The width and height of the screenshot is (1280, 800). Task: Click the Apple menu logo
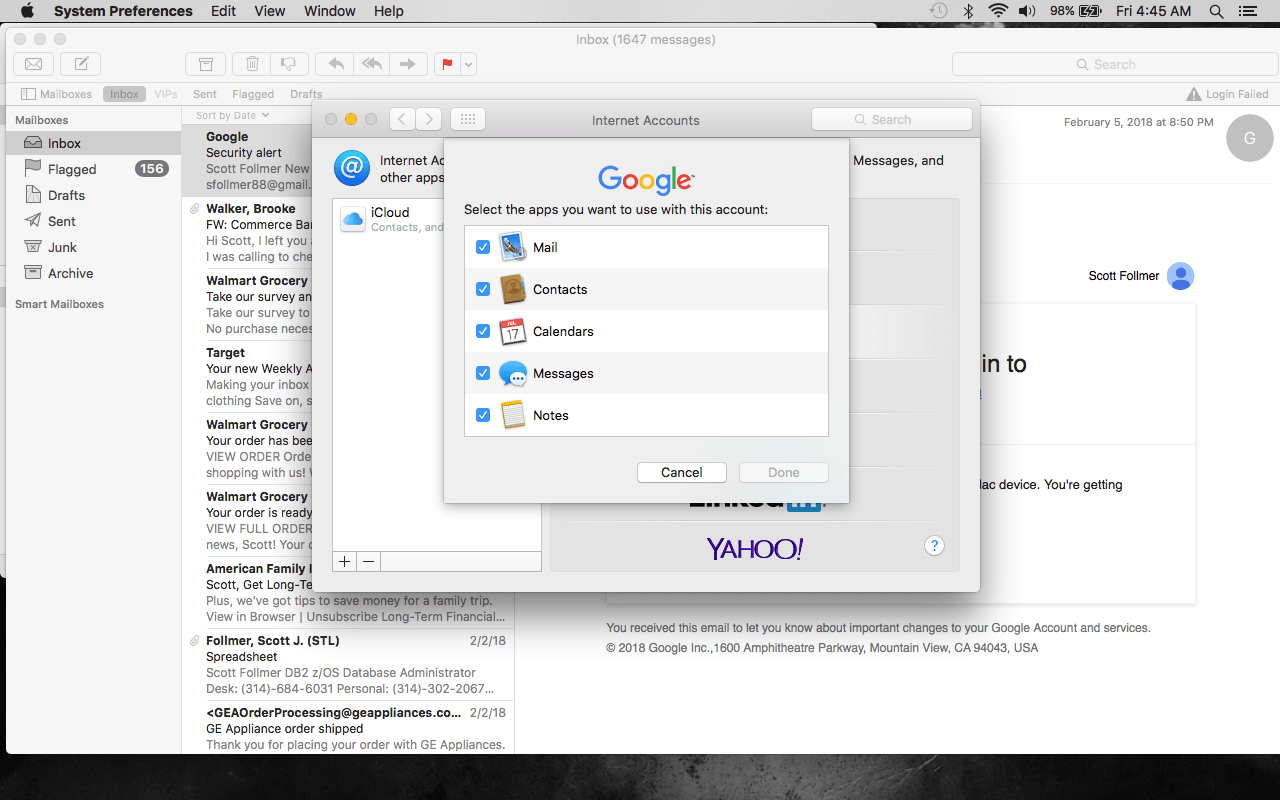pos(27,11)
